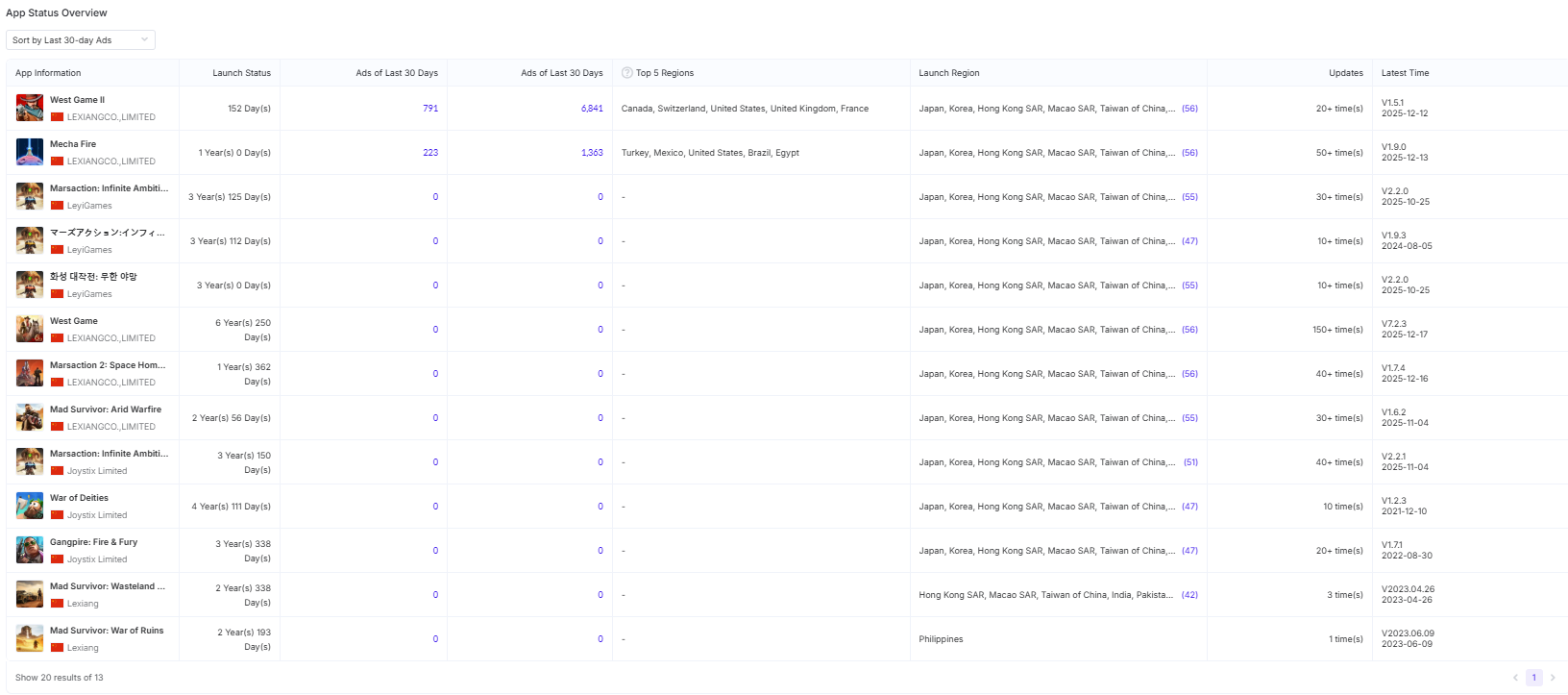The image size is (1568, 695).
Task: Open the 791 ads count for West Game II
Action: point(430,109)
